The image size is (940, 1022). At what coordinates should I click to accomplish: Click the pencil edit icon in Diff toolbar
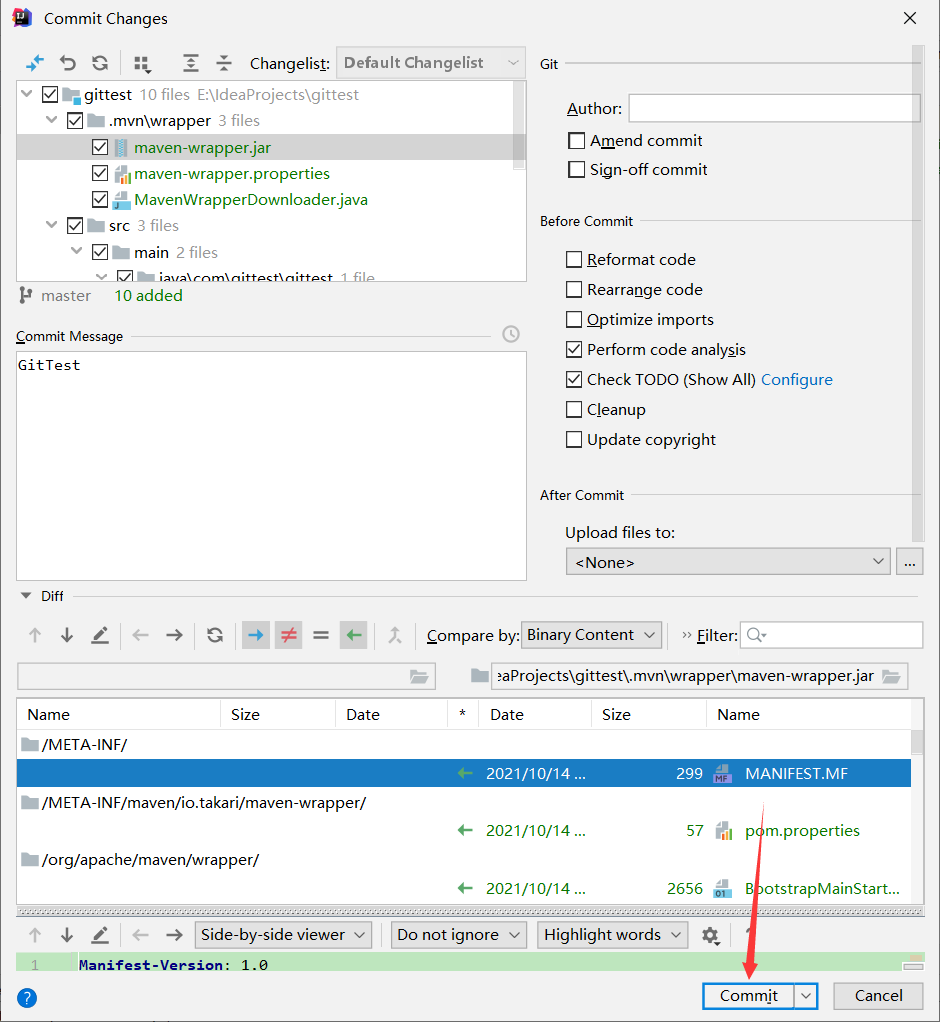[x=100, y=635]
